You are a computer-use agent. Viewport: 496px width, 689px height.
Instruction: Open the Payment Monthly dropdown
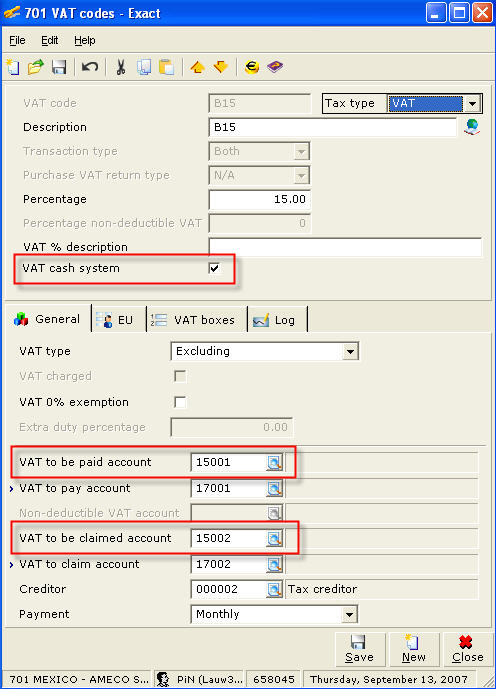tap(349, 614)
